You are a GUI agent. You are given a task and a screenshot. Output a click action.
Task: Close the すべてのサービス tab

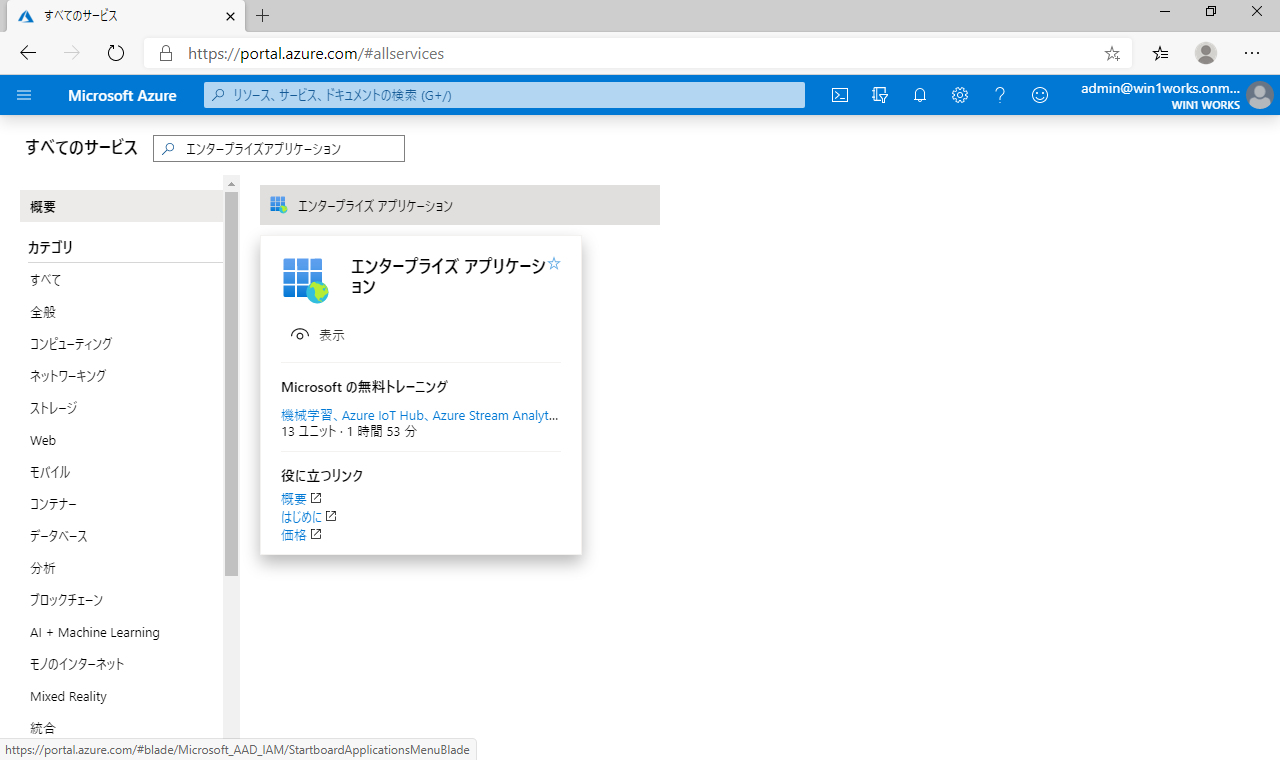click(x=231, y=16)
